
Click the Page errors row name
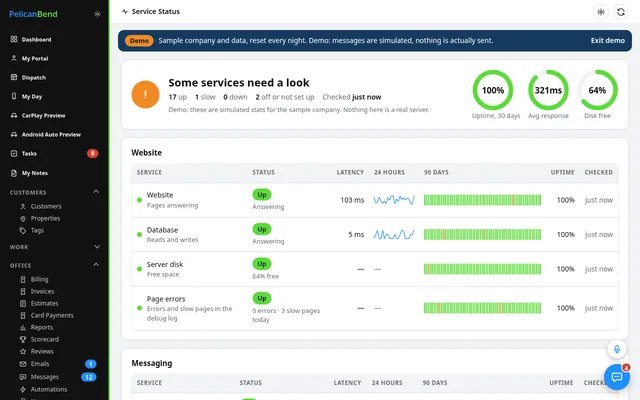[166, 299]
